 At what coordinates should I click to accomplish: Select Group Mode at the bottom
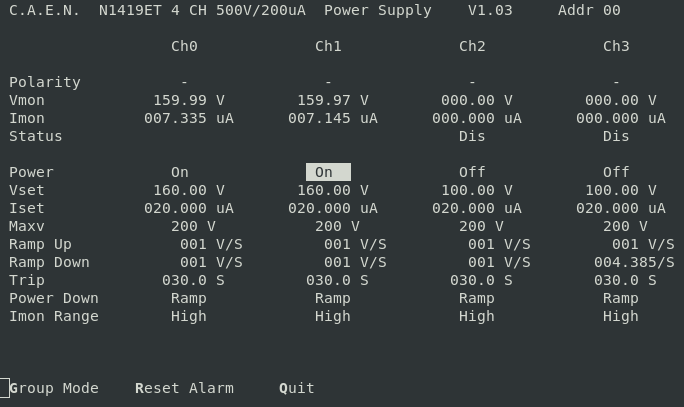(54, 388)
